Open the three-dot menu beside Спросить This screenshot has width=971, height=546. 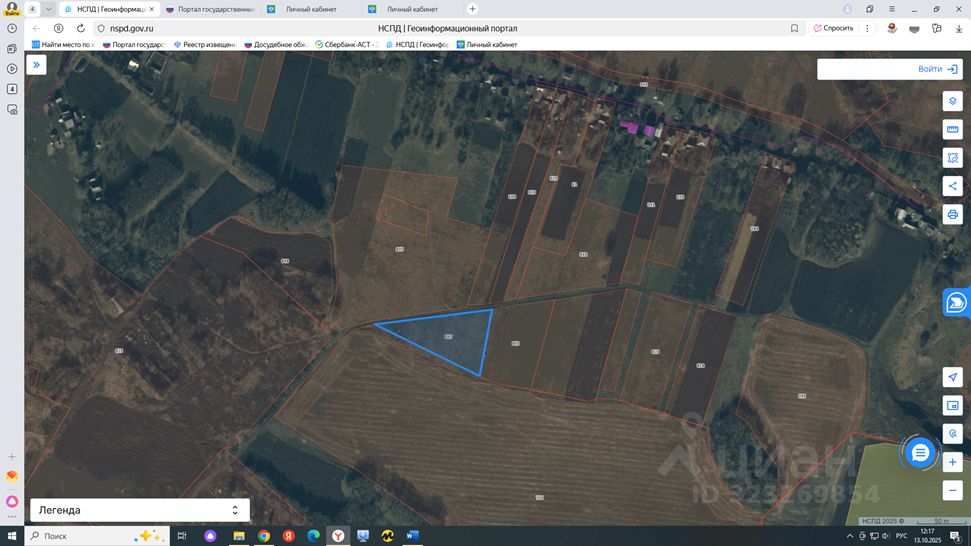868,28
